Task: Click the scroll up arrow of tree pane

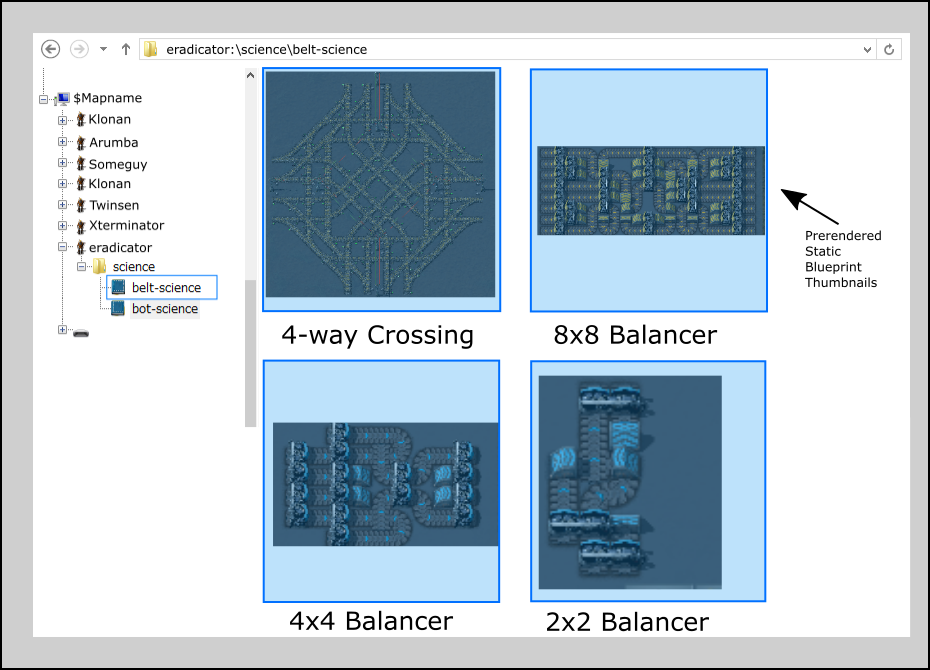Action: coord(250,75)
